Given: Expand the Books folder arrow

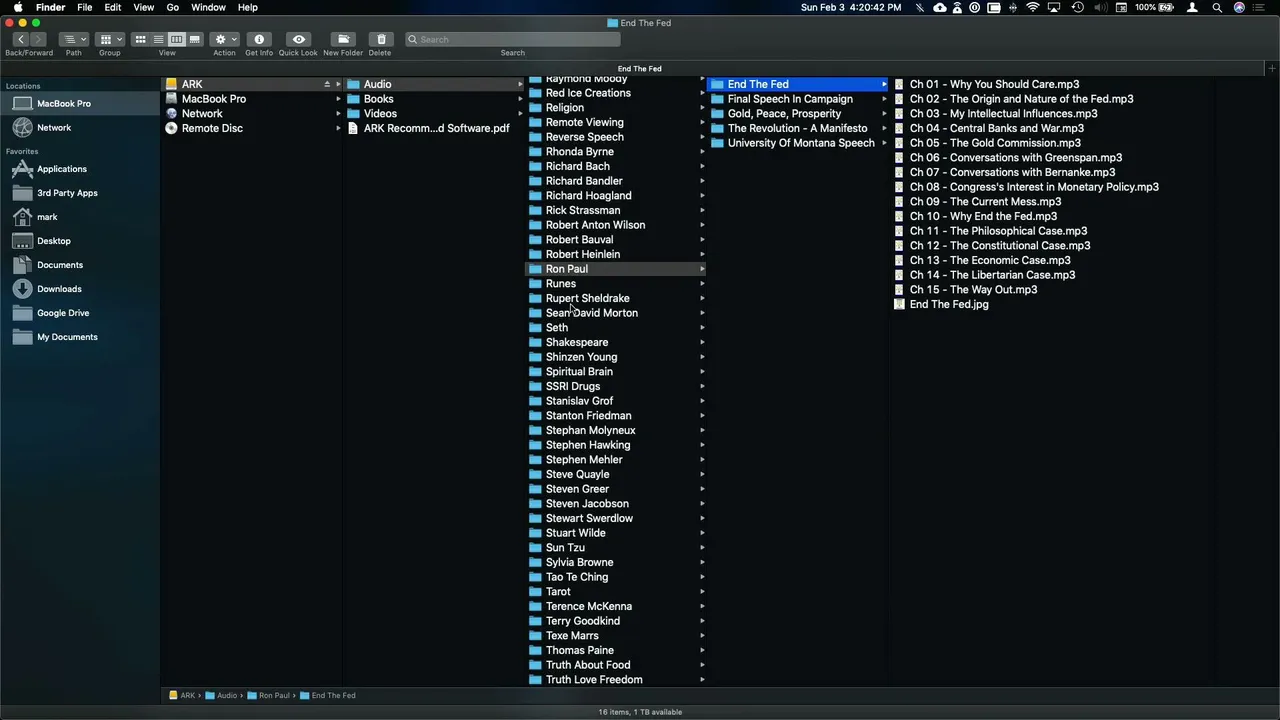Looking at the screenshot, I should (520, 99).
